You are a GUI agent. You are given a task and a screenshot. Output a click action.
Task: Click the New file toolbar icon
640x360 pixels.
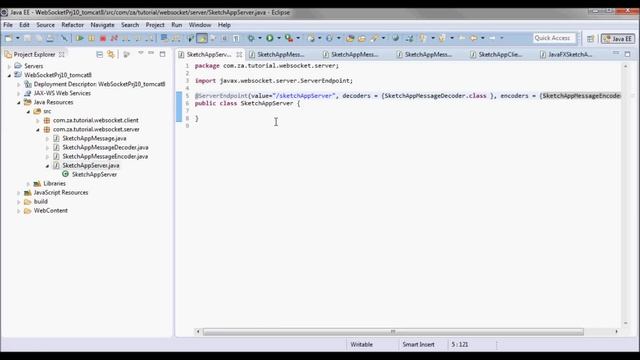coord(8,38)
